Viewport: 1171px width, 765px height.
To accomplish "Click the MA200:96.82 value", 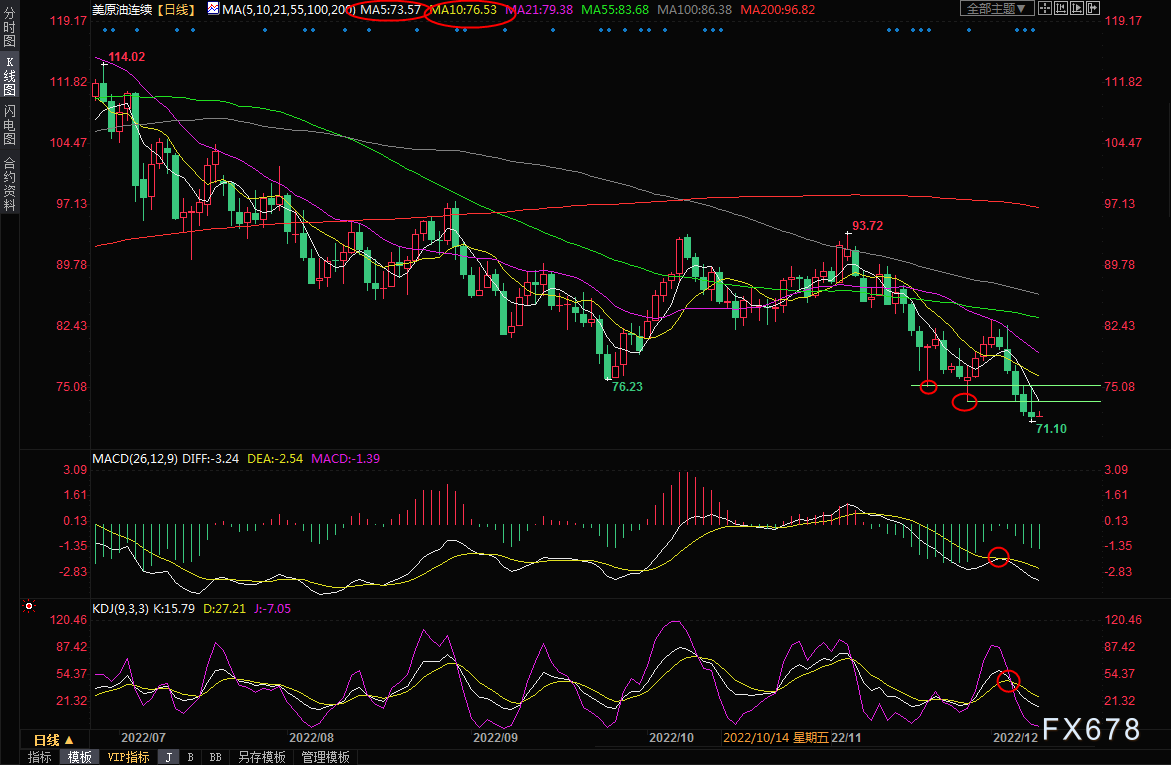I will tap(778, 10).
